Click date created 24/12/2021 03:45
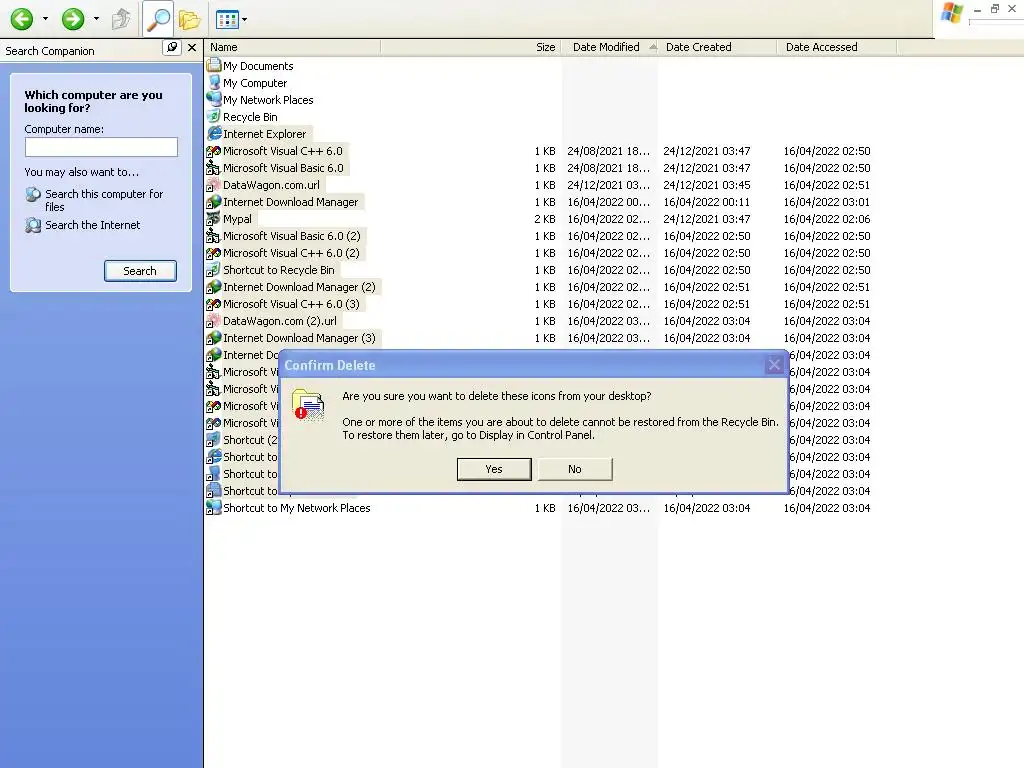The image size is (1024, 768). [x=707, y=185]
